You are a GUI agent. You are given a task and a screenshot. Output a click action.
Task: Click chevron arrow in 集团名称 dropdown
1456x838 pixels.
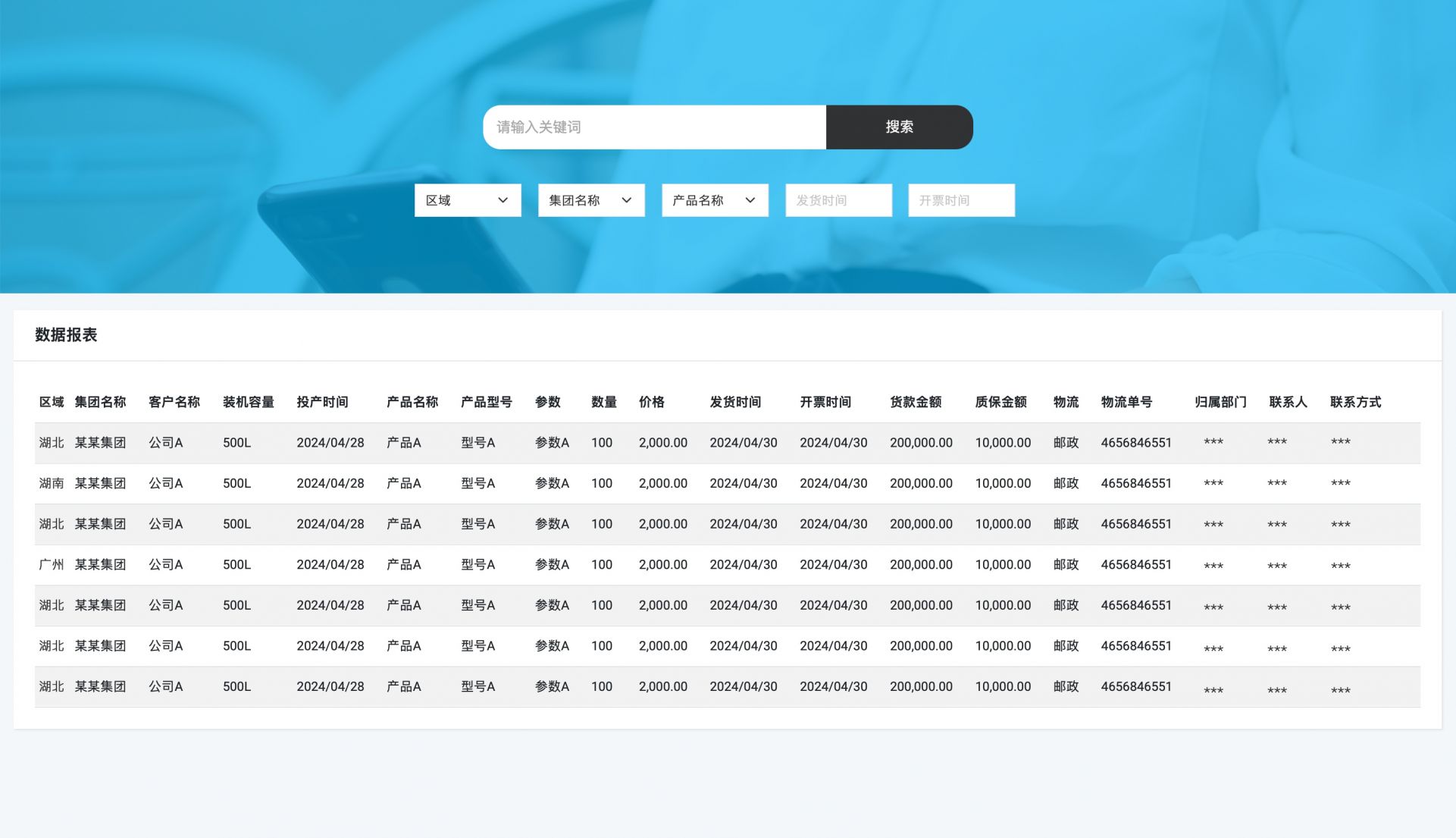tap(626, 200)
